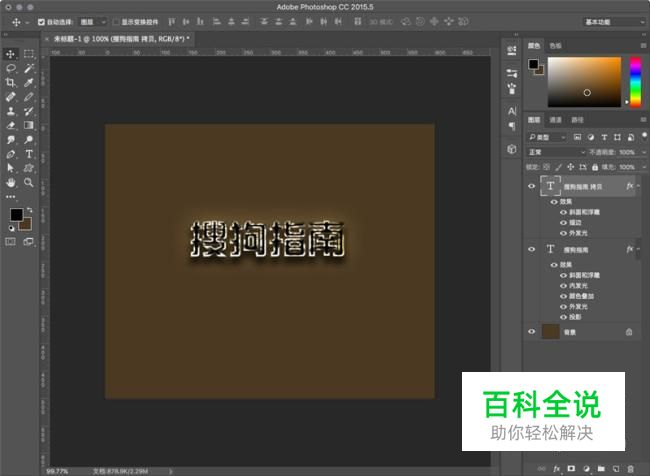Enable the 显示变换控件 checkbox
650x476 pixels.
coord(116,22)
